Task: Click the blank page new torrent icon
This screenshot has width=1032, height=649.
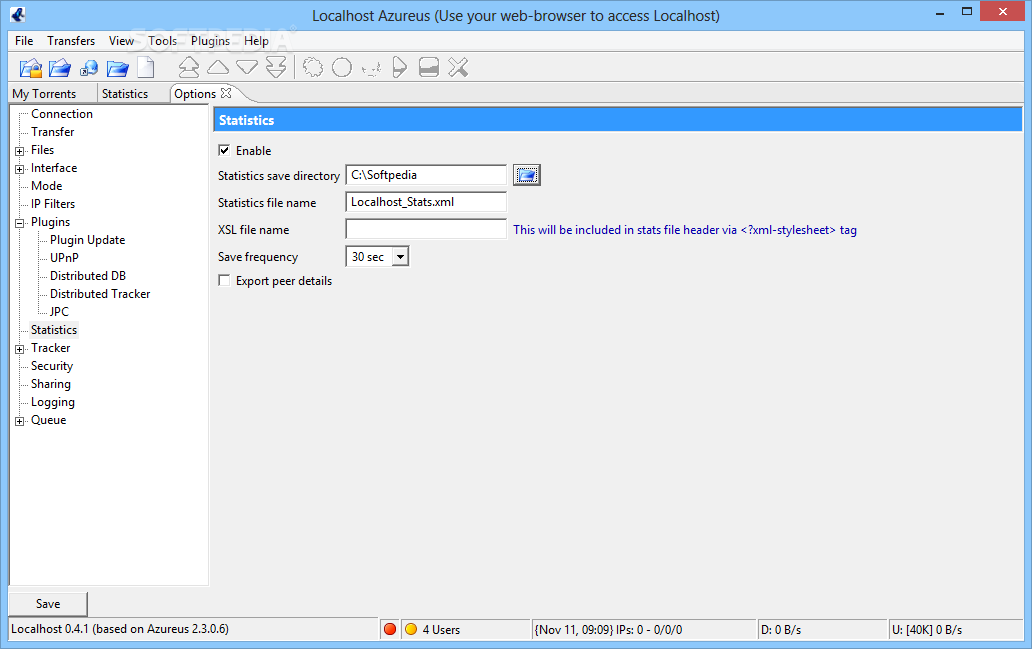Action: [146, 68]
